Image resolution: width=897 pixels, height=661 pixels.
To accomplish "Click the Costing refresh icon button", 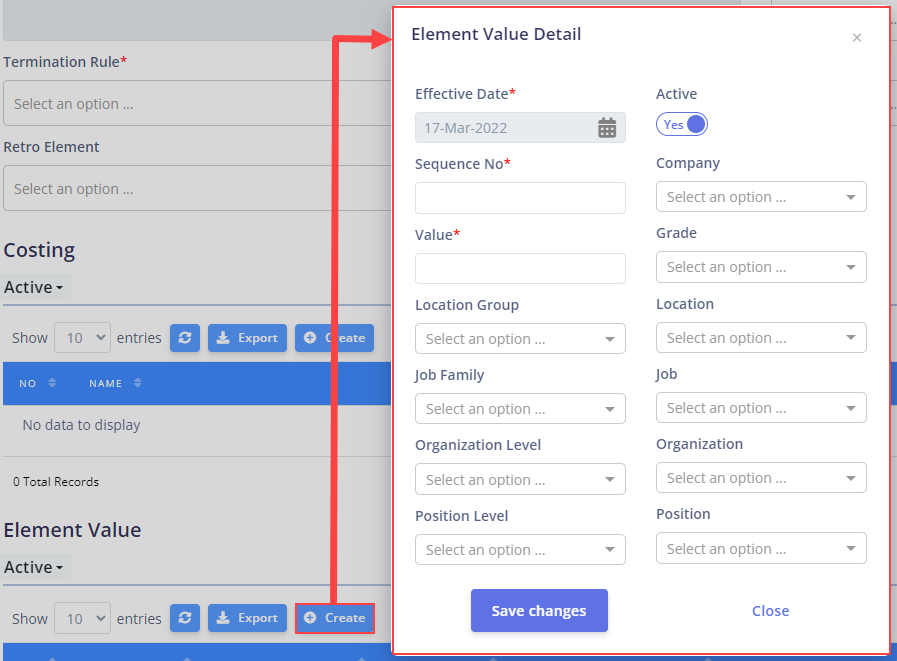I will (x=185, y=338).
